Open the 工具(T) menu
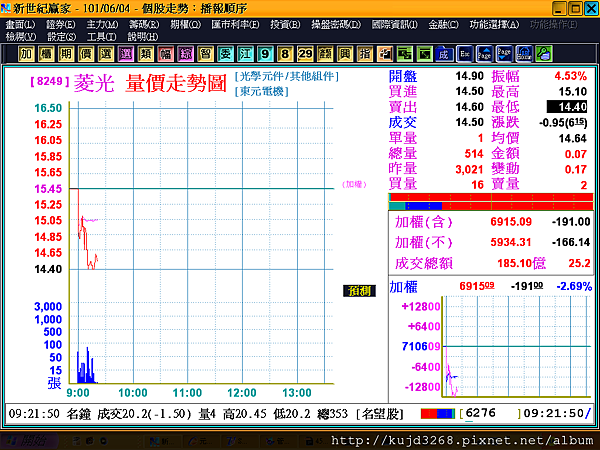 pyautogui.click(x=101, y=37)
